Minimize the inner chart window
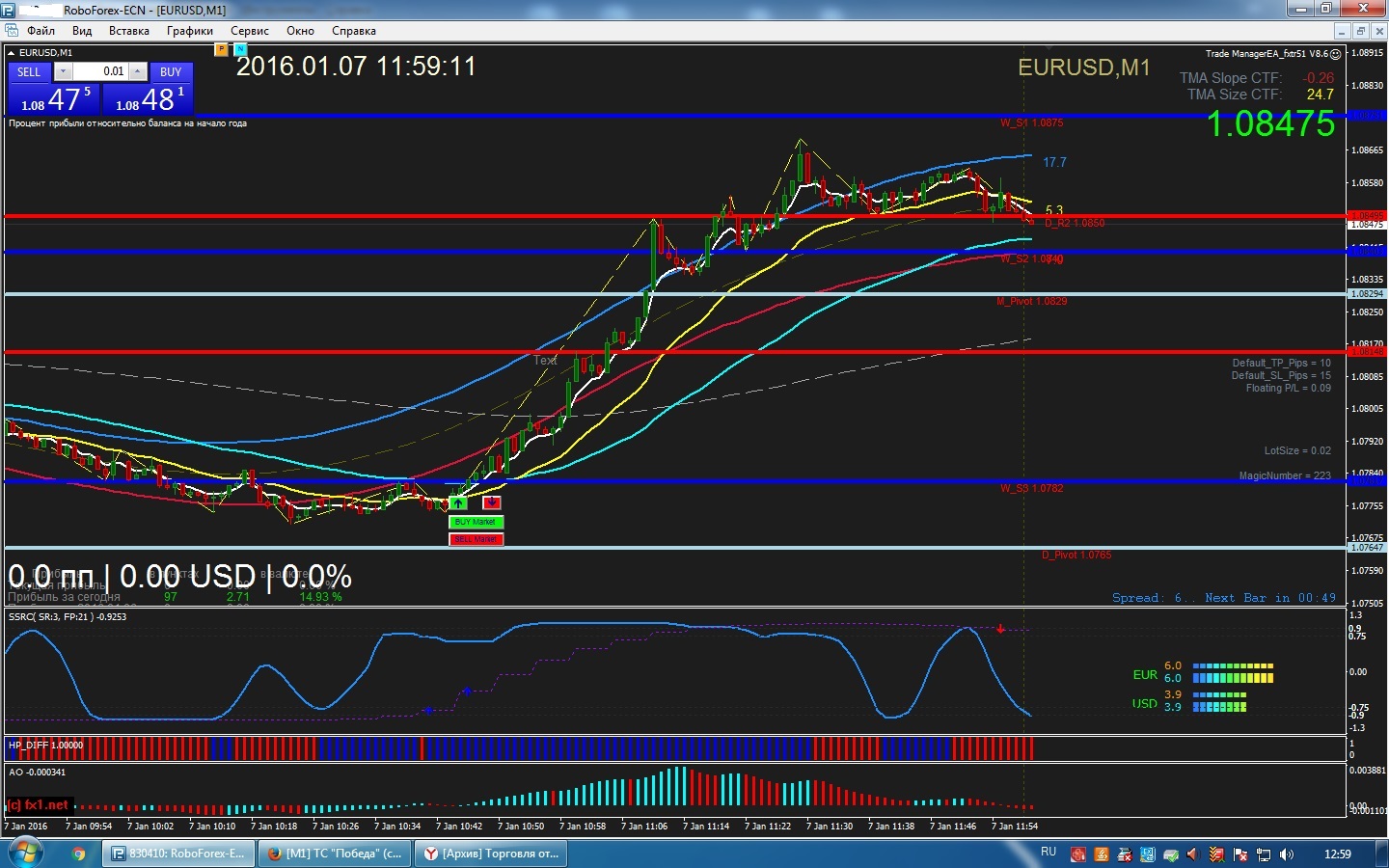The height and width of the screenshot is (868, 1389). (x=1342, y=31)
